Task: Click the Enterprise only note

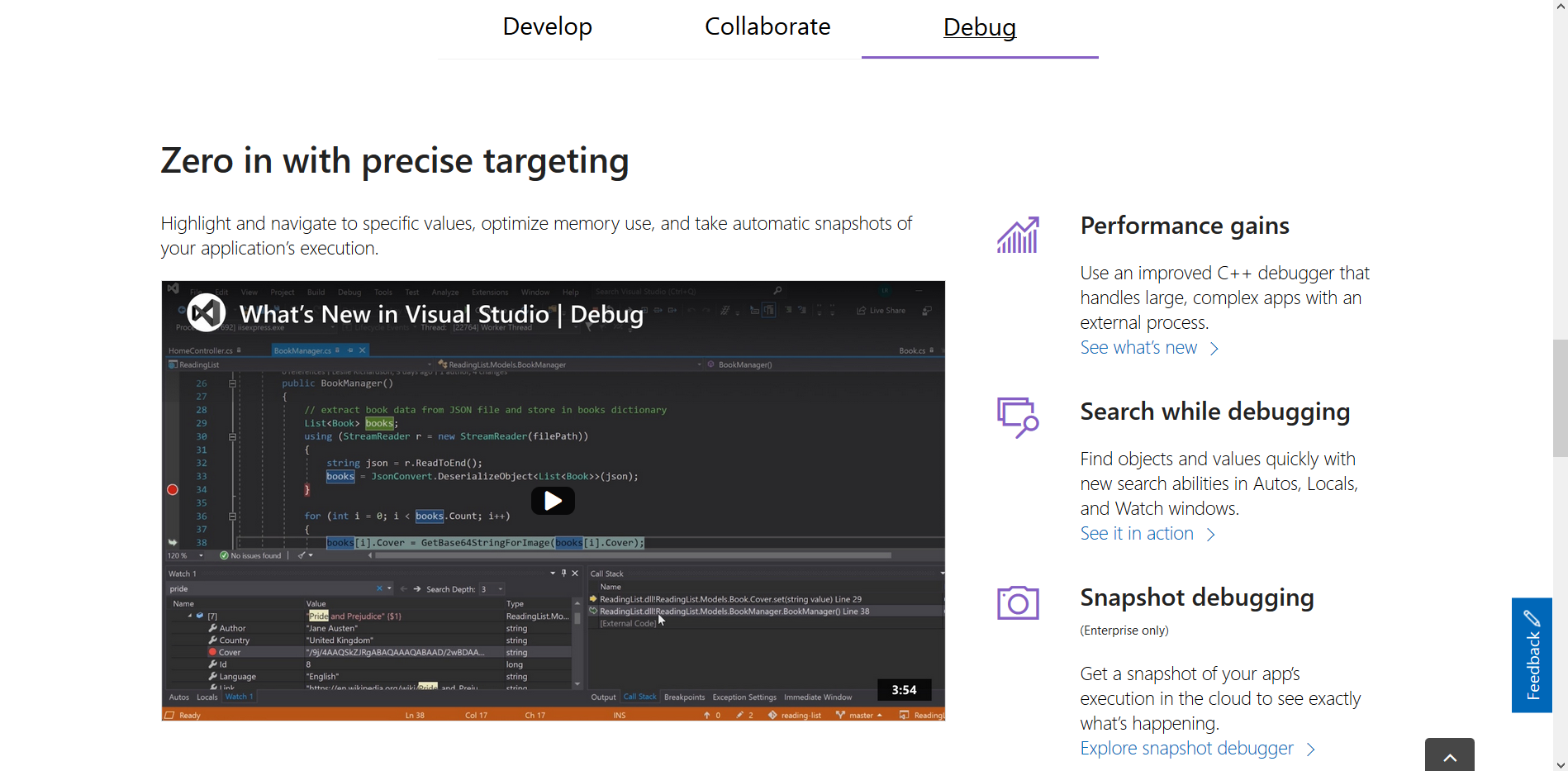Action: tap(1124, 631)
